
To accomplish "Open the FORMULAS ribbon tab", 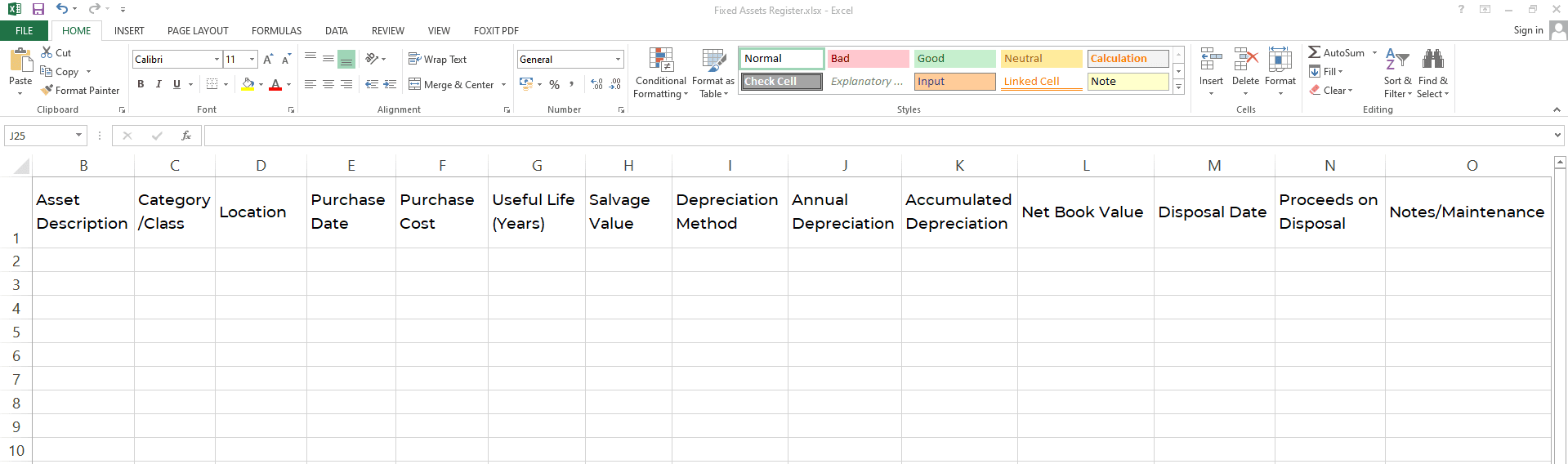I will [276, 31].
